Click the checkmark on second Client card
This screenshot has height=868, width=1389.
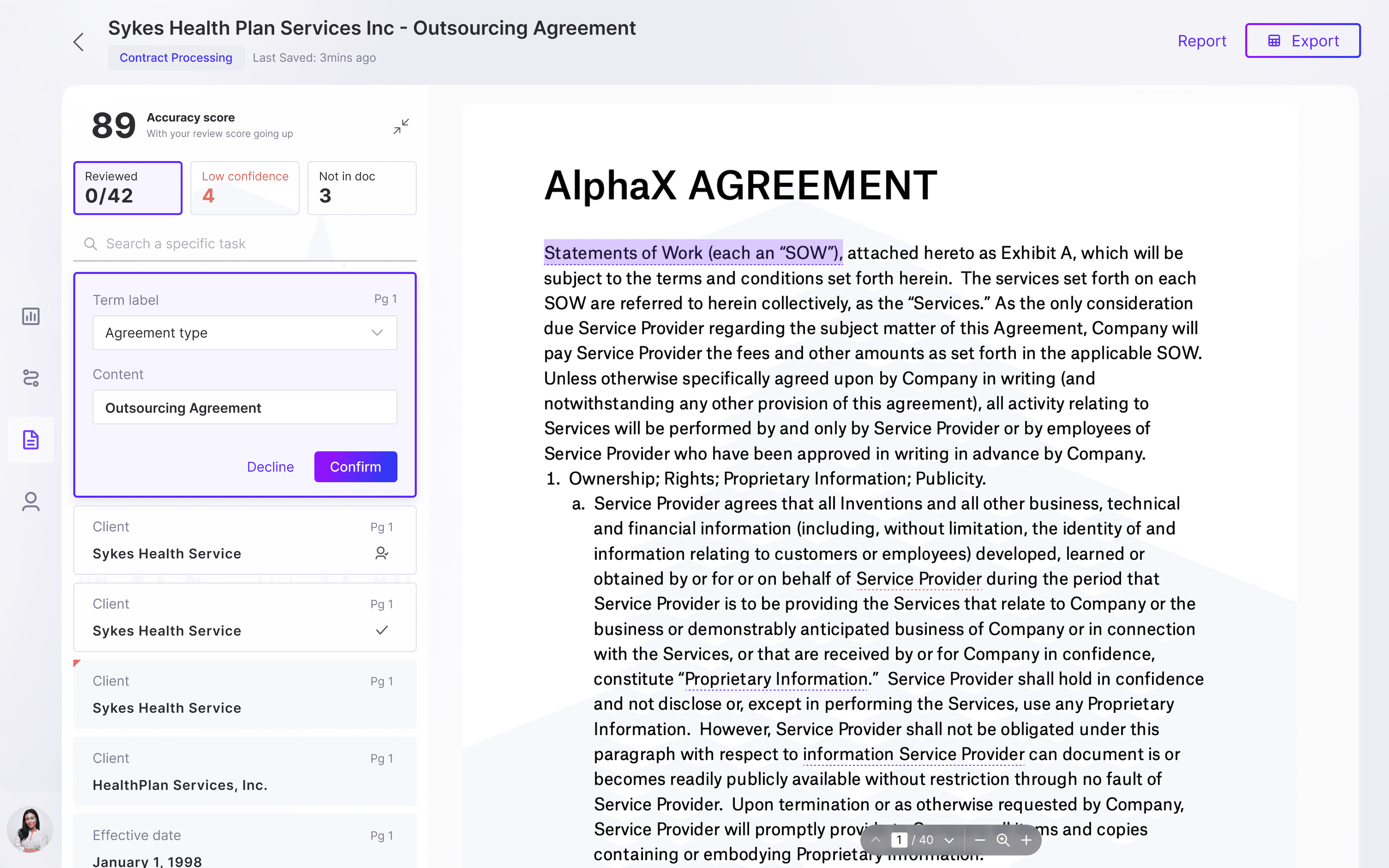coord(382,630)
